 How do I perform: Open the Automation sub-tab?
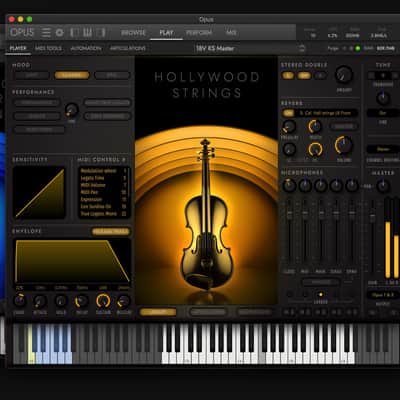(86, 48)
